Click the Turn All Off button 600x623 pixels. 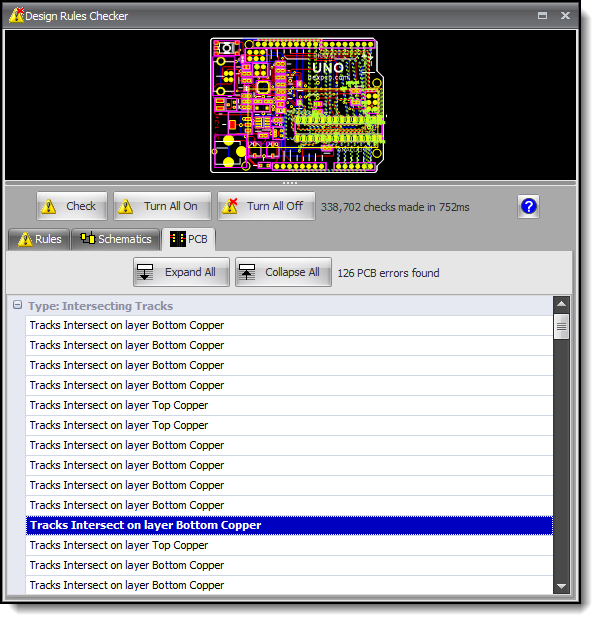click(x=266, y=206)
